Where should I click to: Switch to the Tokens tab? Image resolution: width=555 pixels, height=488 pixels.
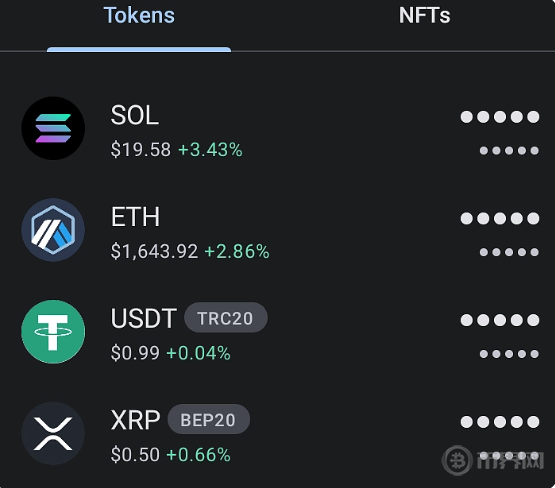(139, 16)
